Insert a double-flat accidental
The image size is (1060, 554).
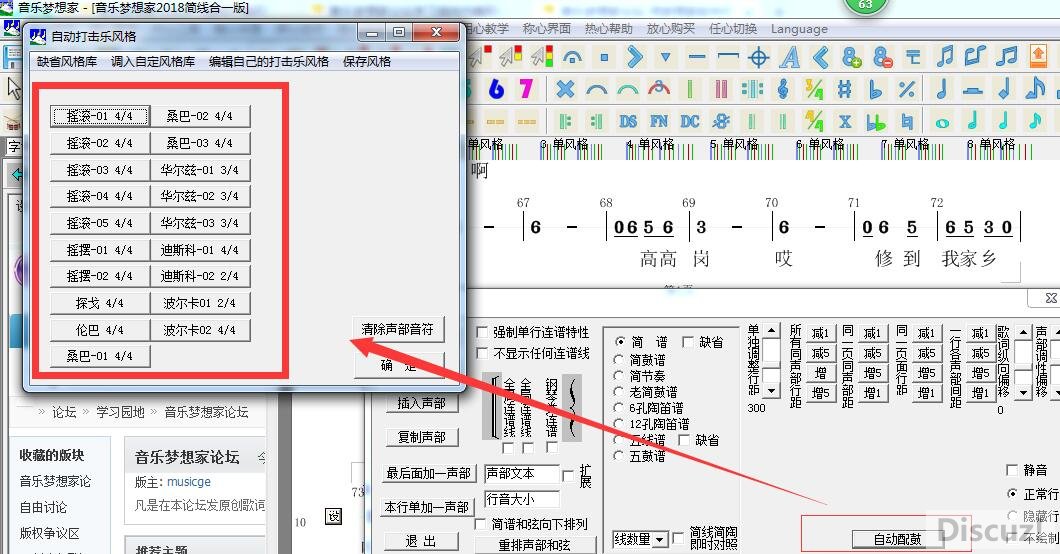[876, 122]
